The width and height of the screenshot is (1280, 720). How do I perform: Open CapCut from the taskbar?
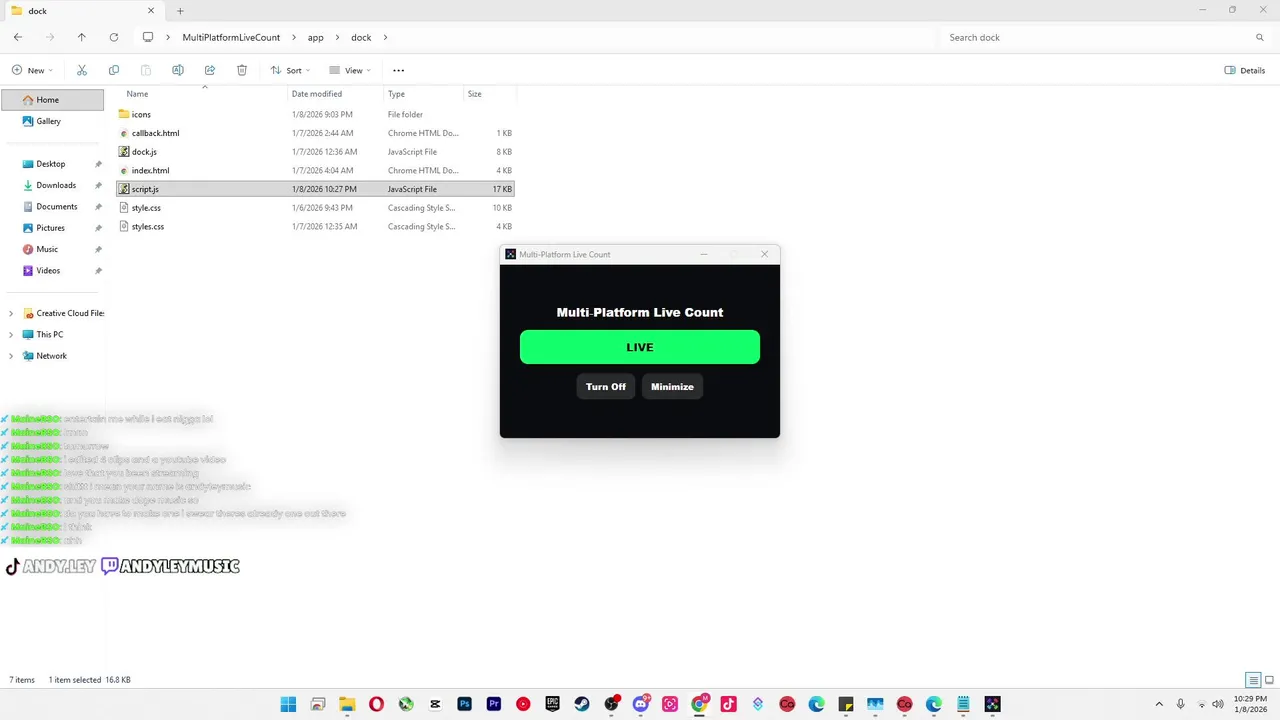[435, 704]
